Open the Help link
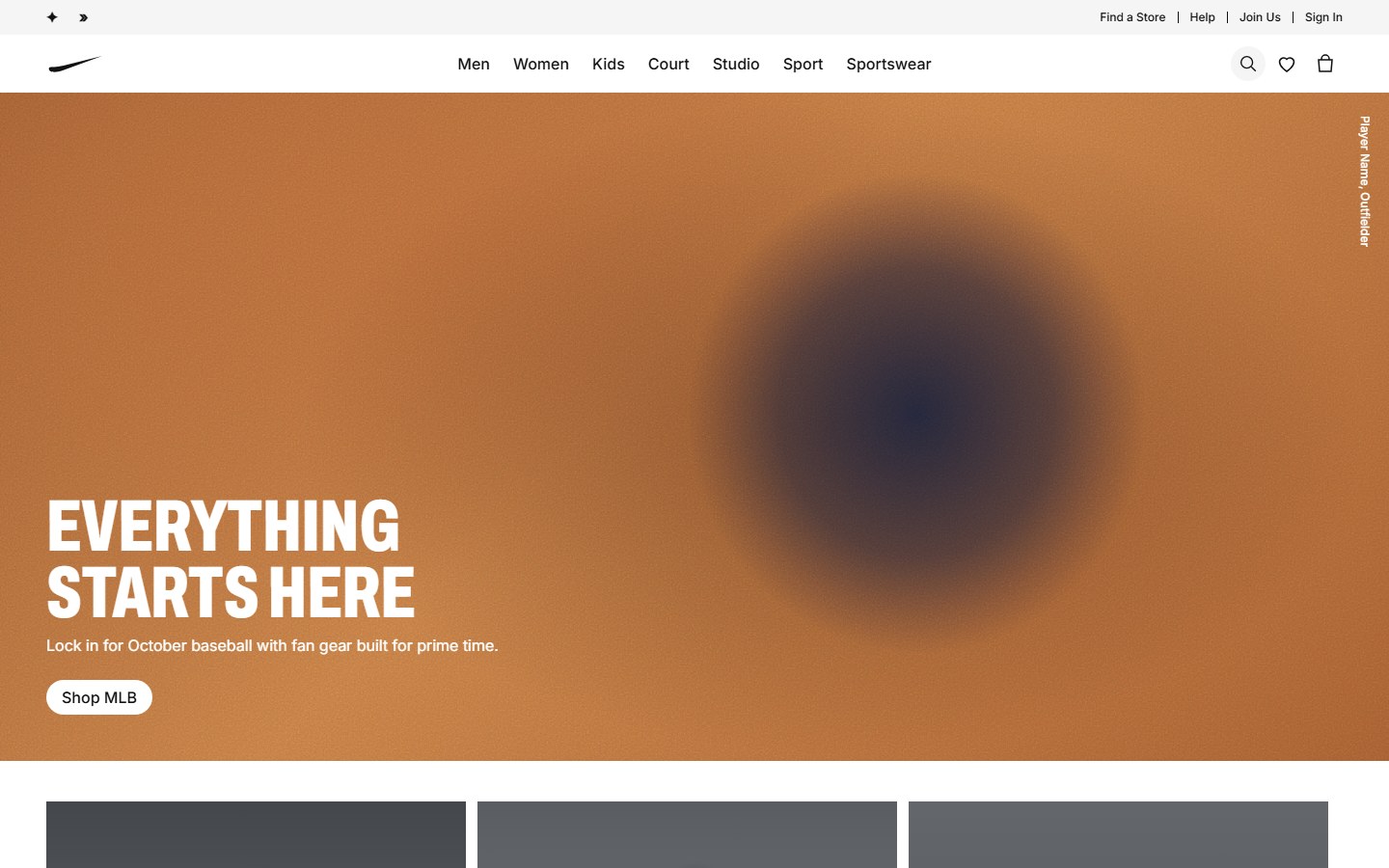Viewport: 1389px width, 868px height. [x=1202, y=17]
